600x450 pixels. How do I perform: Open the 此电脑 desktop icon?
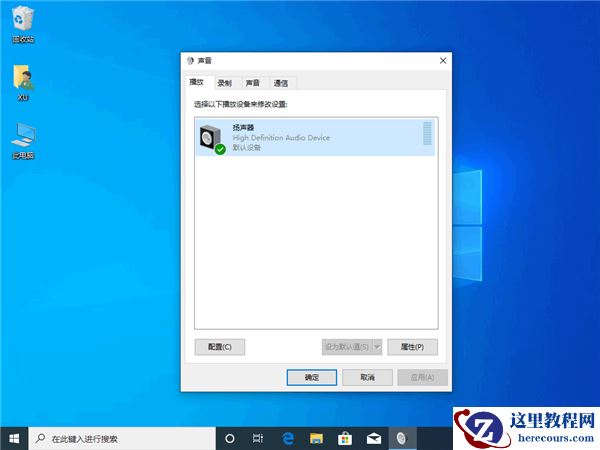pyautogui.click(x=23, y=140)
